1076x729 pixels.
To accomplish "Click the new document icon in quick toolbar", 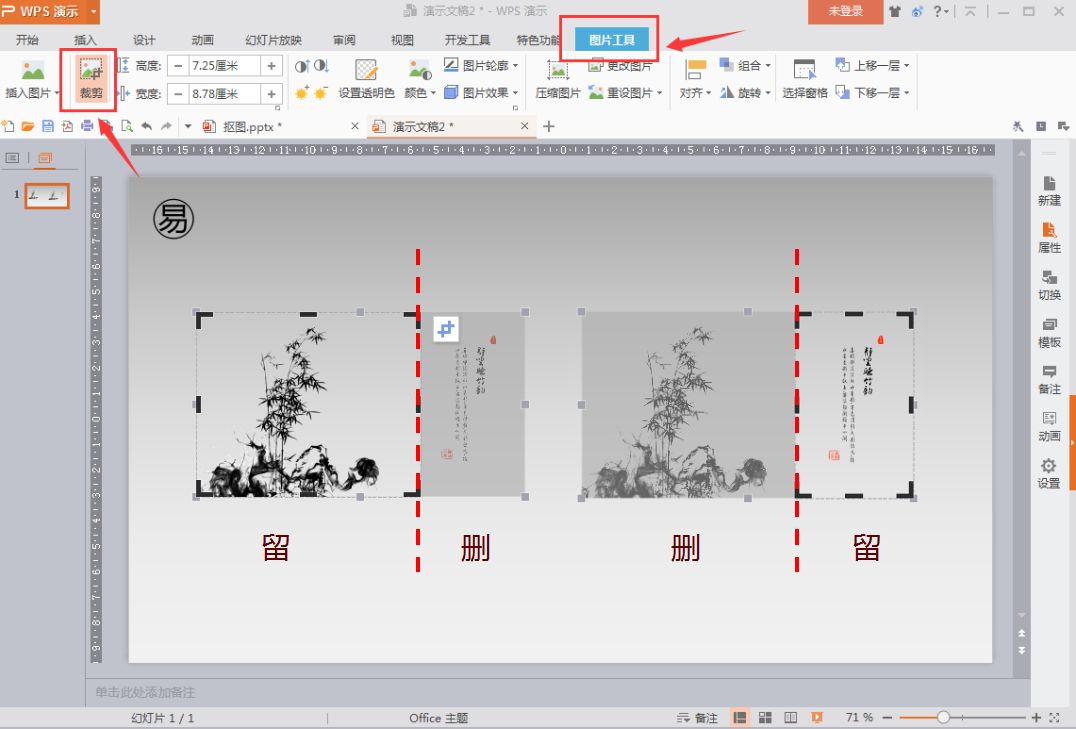I will (x=8, y=126).
